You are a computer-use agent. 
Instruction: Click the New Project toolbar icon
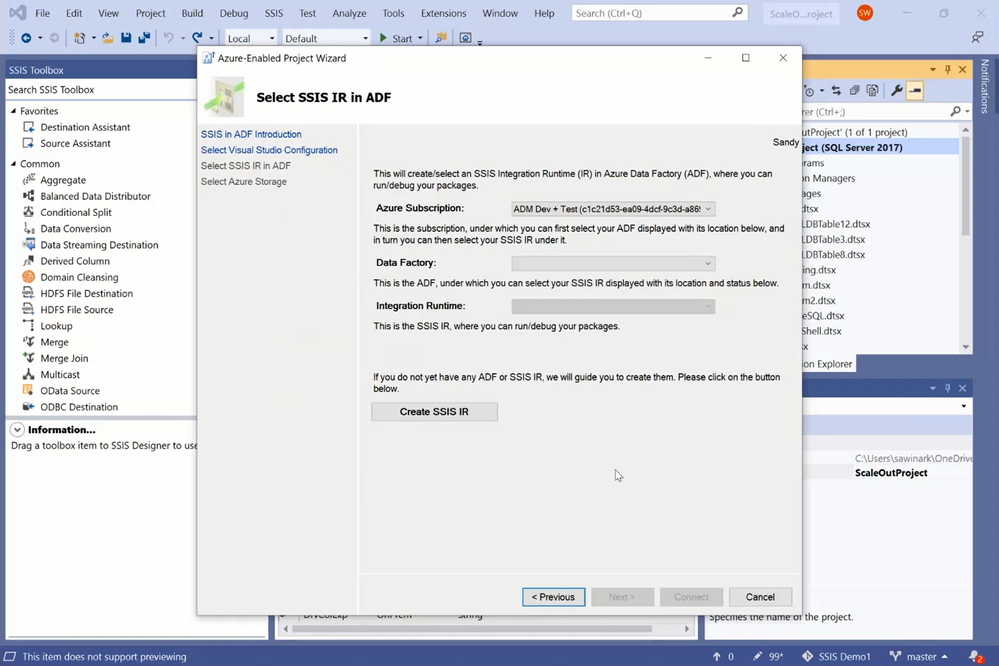click(79, 38)
